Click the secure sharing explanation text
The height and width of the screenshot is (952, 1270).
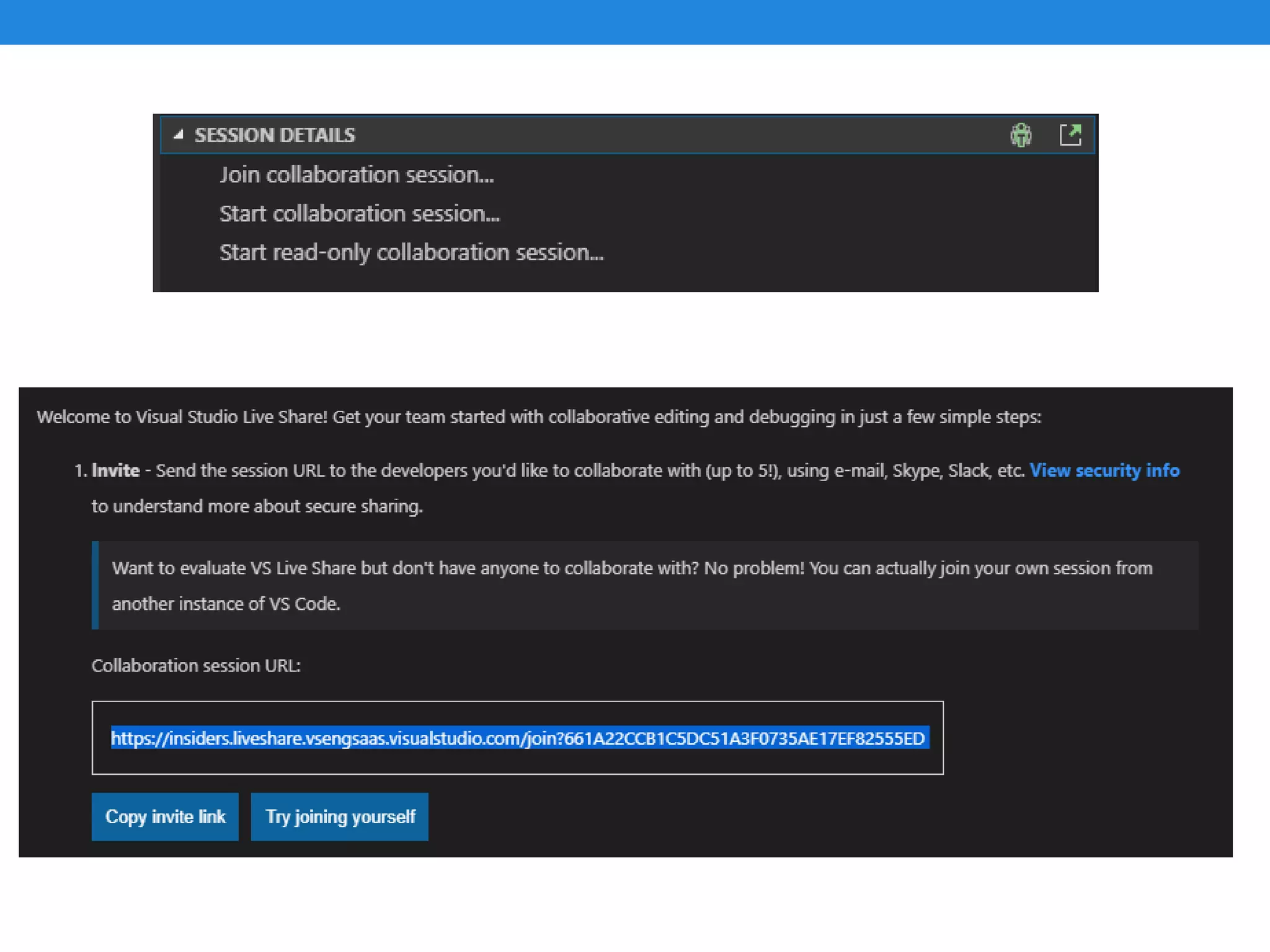point(257,506)
